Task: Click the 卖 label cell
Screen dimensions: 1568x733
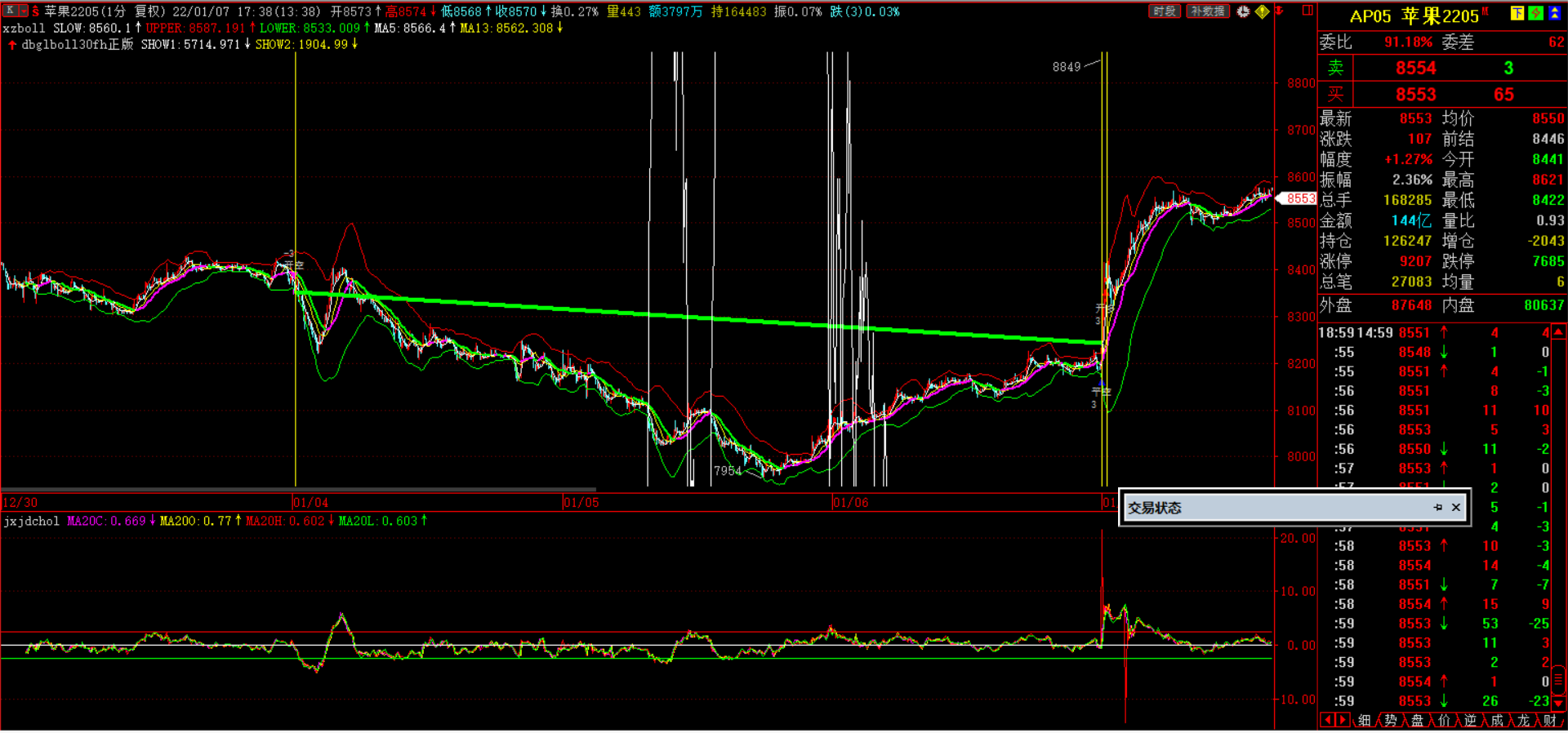Action: (1336, 69)
